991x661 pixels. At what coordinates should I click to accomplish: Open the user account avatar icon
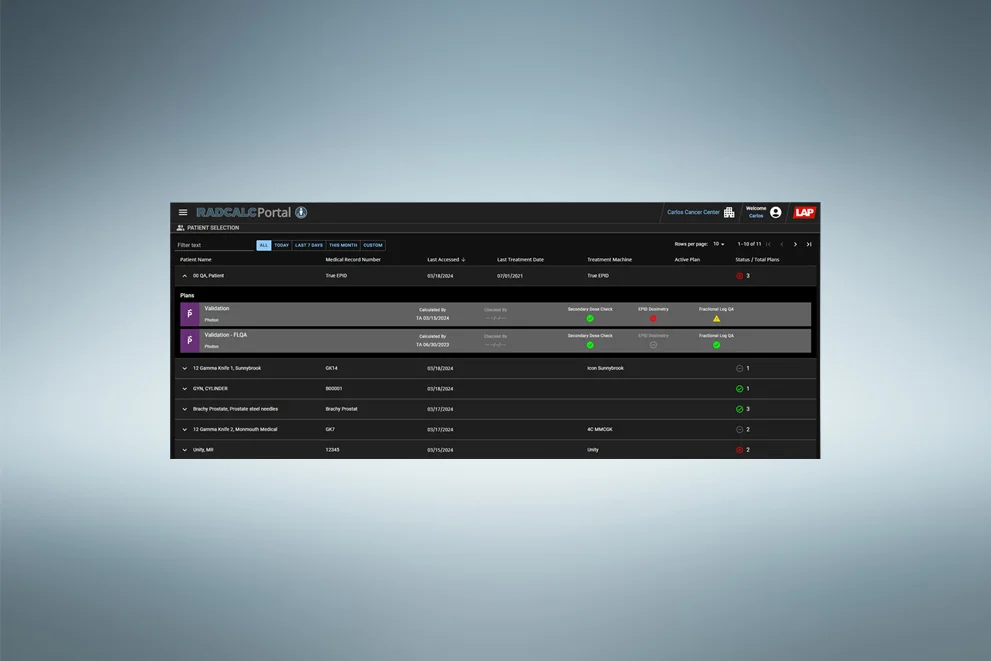pos(776,212)
